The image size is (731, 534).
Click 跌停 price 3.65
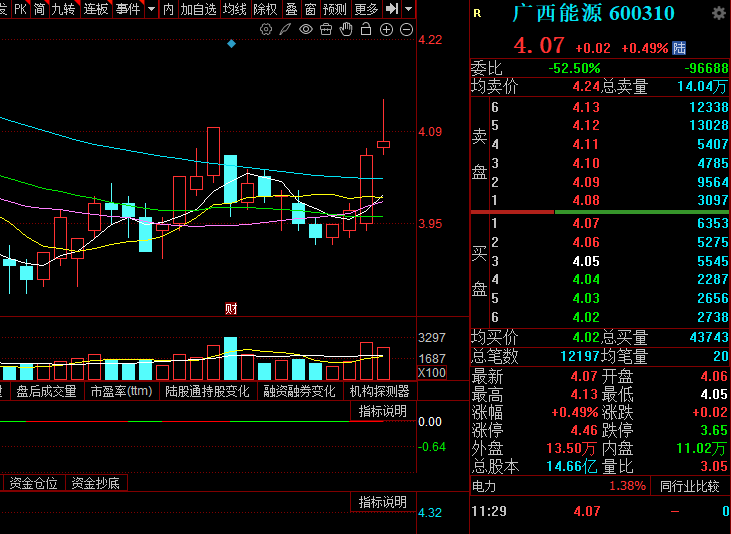click(714, 430)
